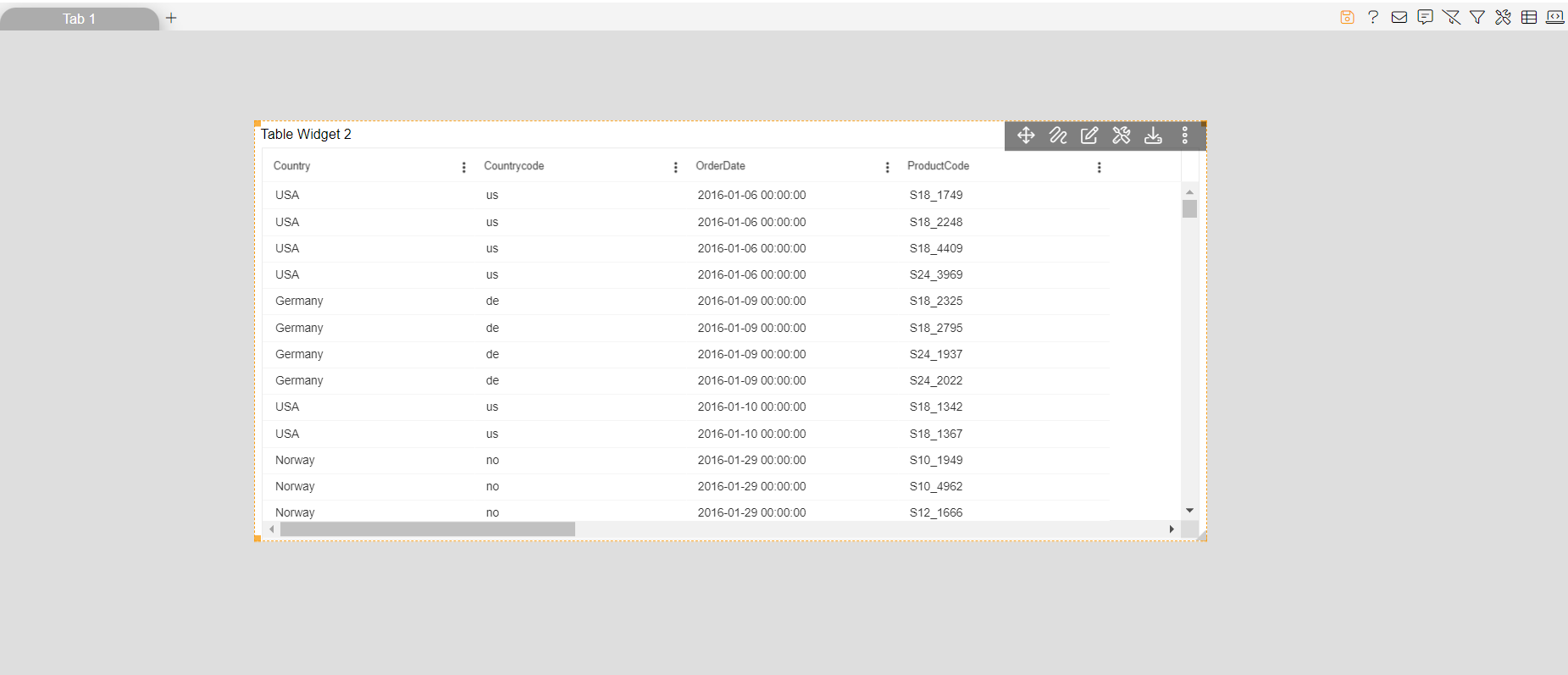Switch to Tab 1
The height and width of the screenshot is (675, 1568).
tap(79, 19)
